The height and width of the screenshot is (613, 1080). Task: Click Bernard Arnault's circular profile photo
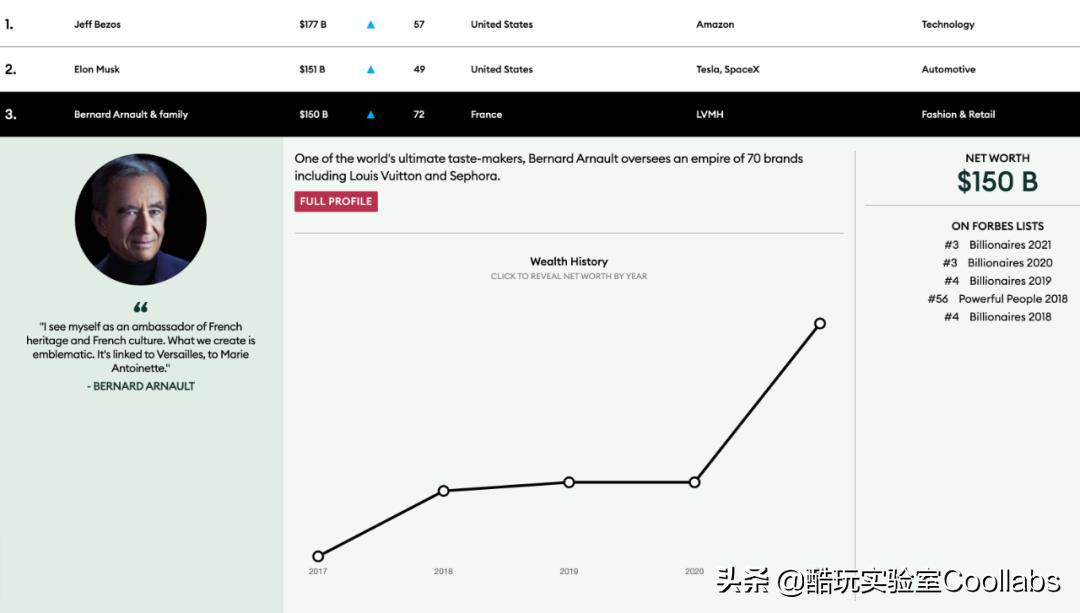coord(140,218)
